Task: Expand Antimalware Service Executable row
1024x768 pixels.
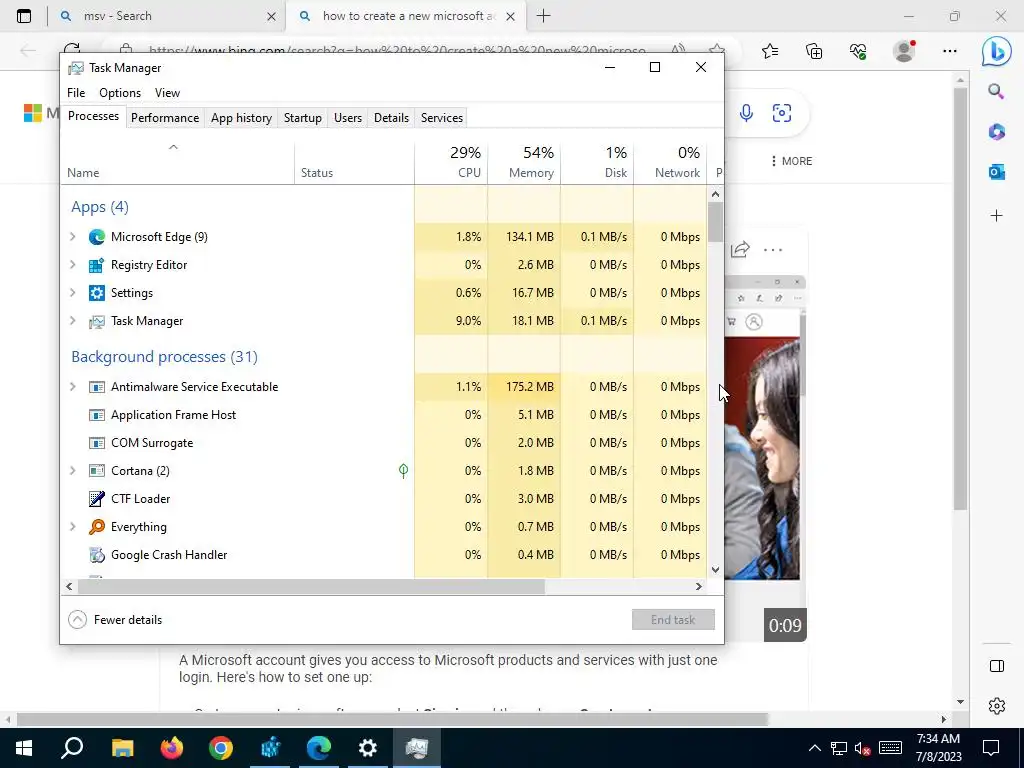Action: pos(73,387)
